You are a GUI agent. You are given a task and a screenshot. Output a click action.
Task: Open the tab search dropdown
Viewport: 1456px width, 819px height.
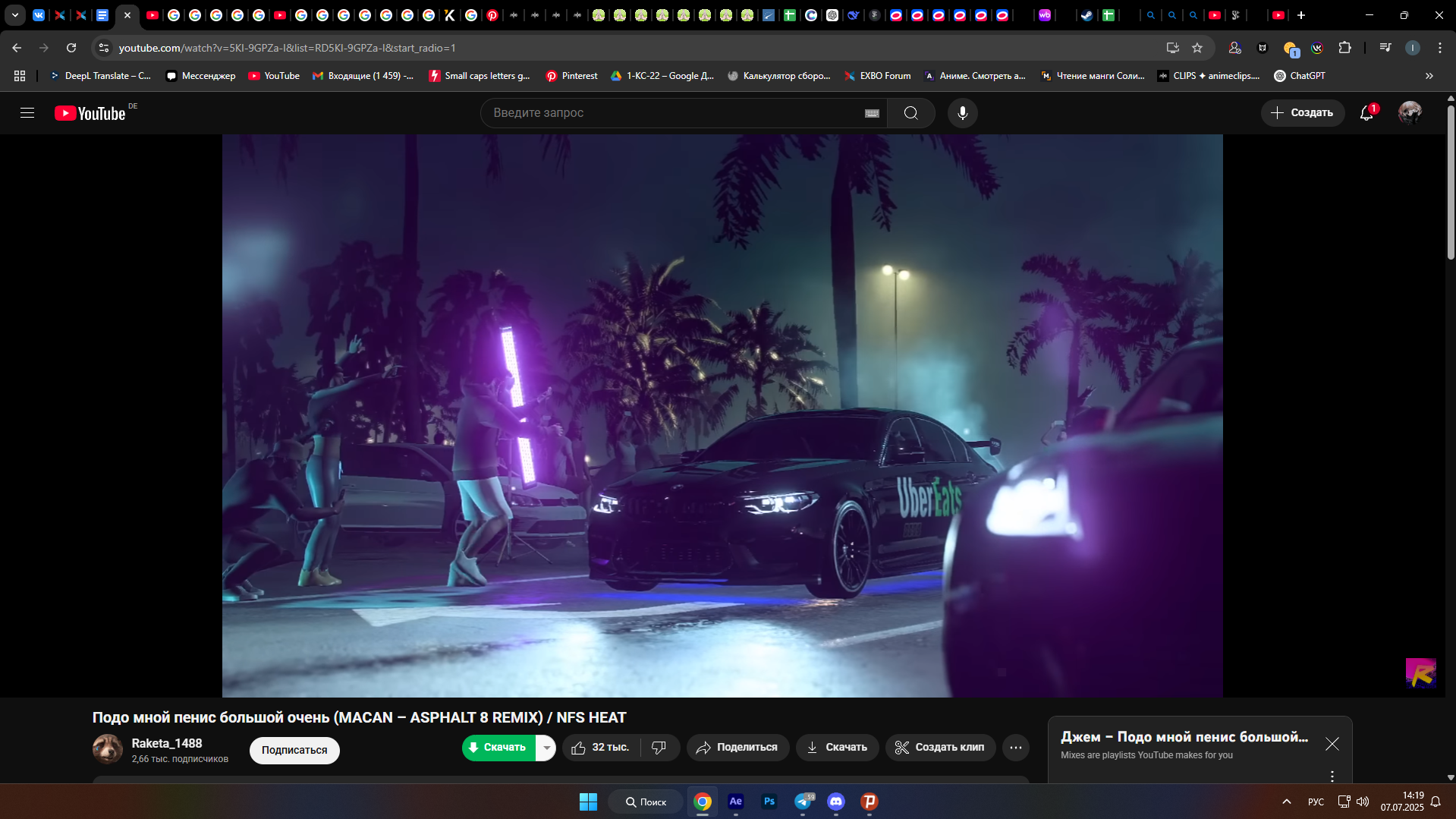[x=14, y=15]
